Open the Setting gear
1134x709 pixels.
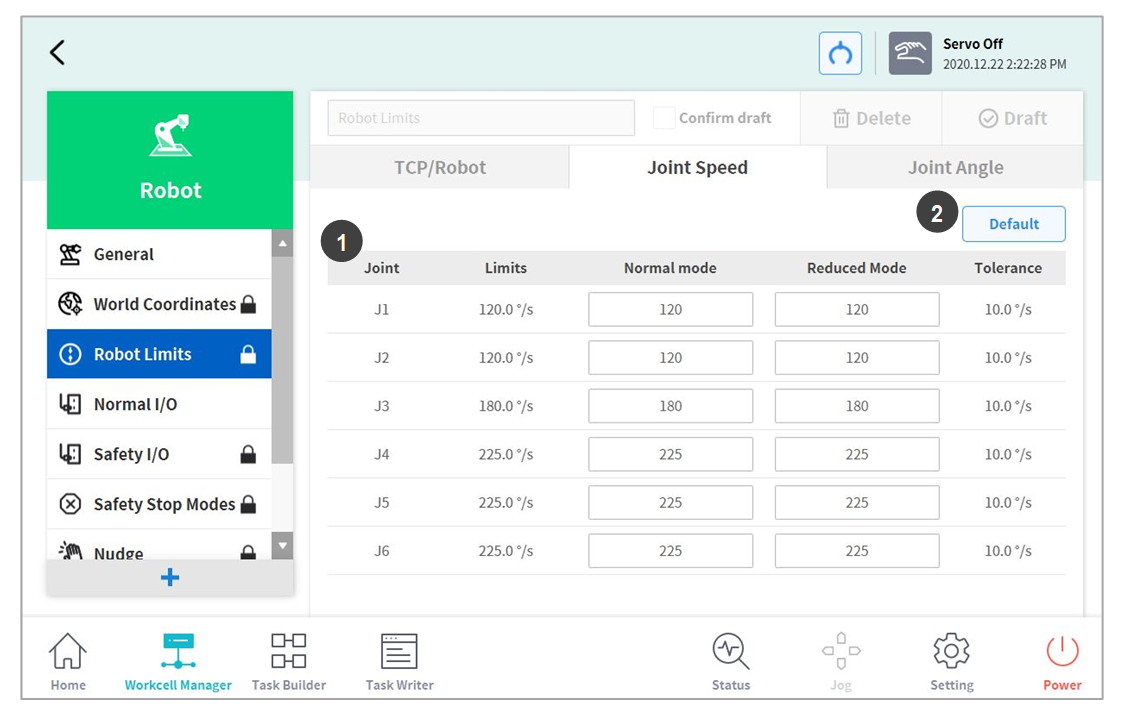(x=951, y=662)
